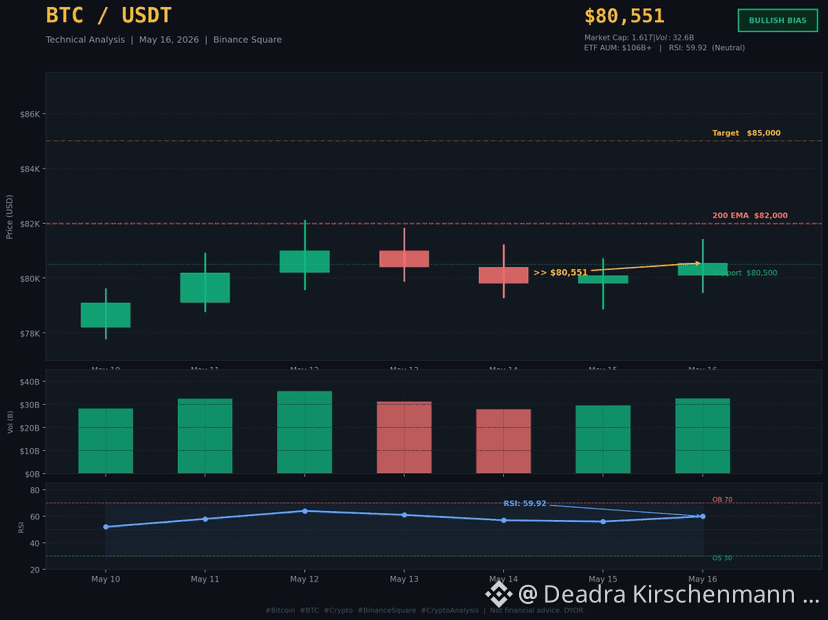This screenshot has width=828, height=620.
Task: Select the May 16 green candlestick body
Action: 702,269
